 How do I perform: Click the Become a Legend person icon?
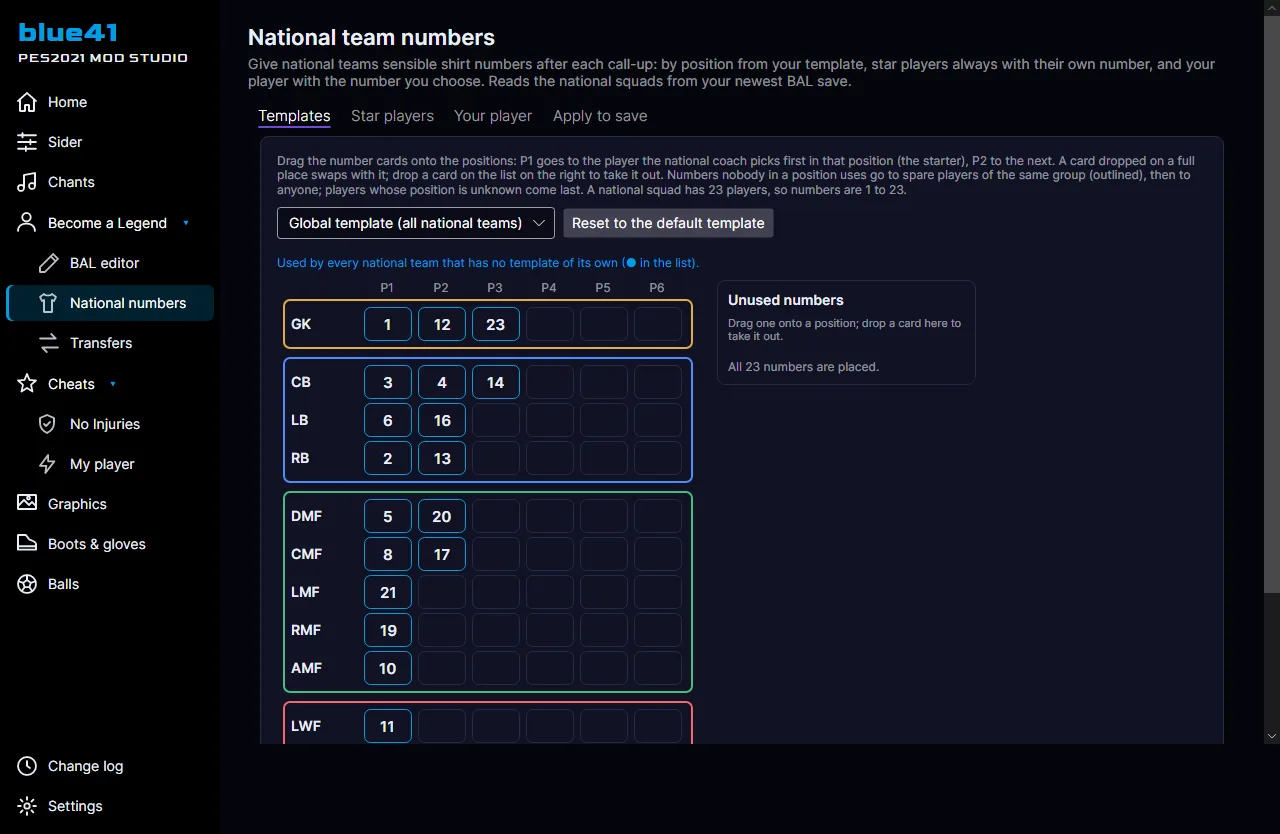[x=27, y=223]
